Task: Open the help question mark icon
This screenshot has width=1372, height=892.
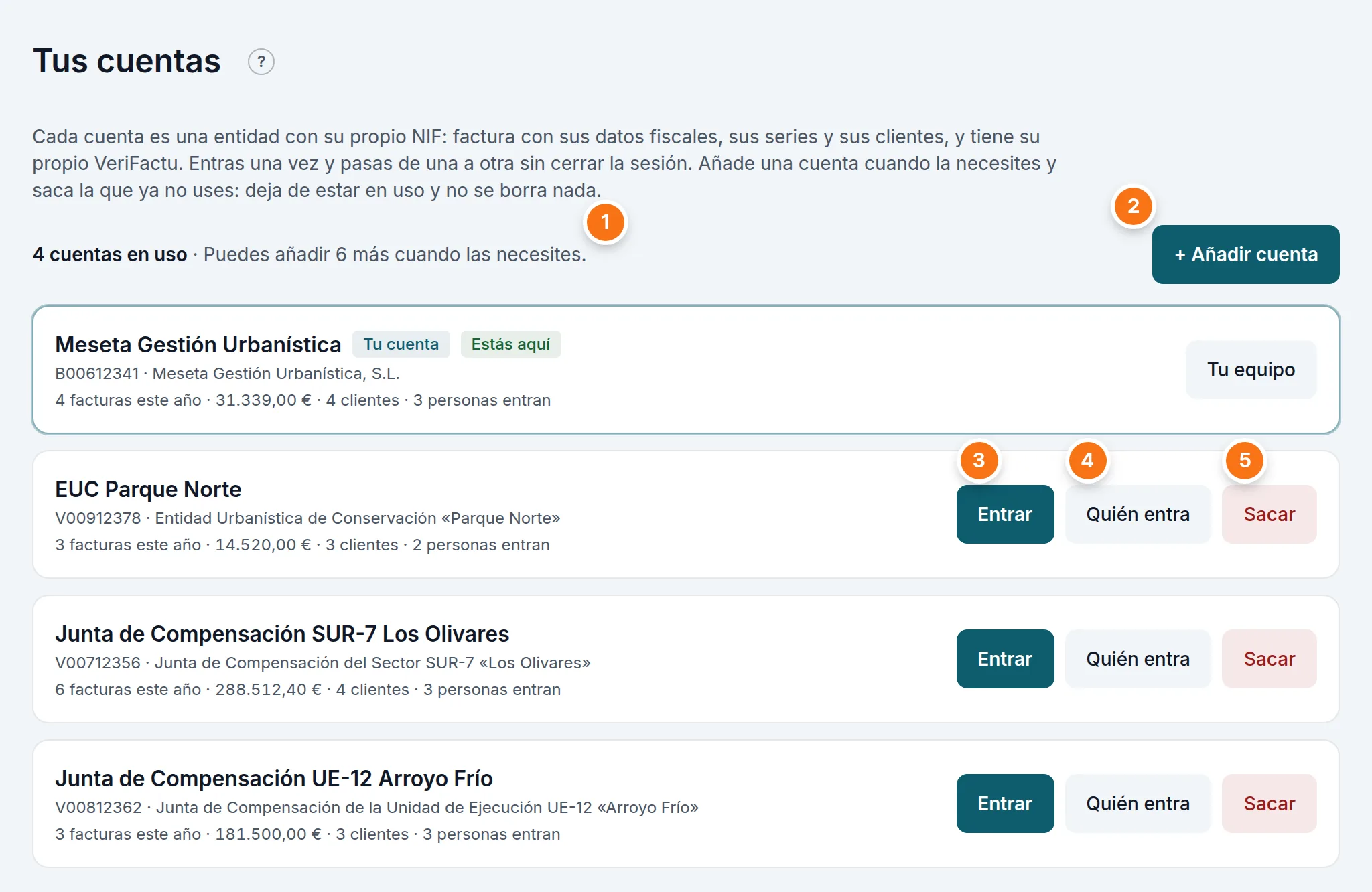Action: (x=261, y=62)
